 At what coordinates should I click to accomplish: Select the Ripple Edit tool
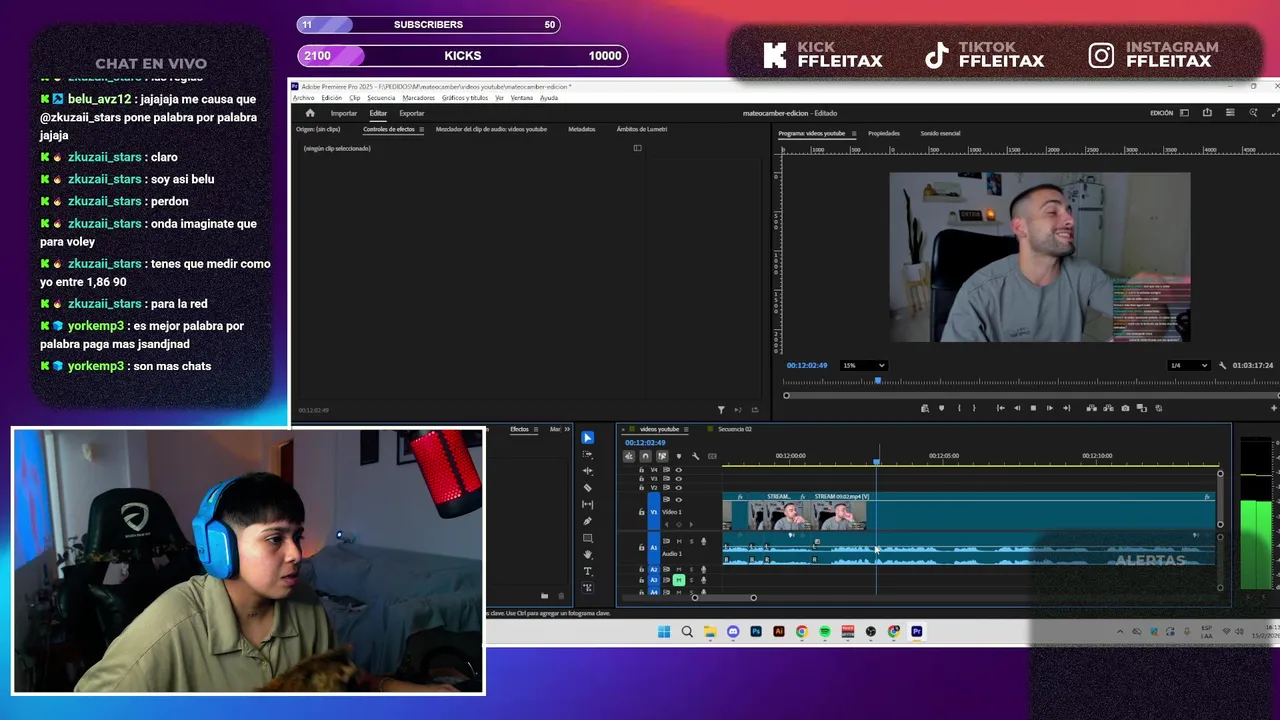click(x=587, y=471)
